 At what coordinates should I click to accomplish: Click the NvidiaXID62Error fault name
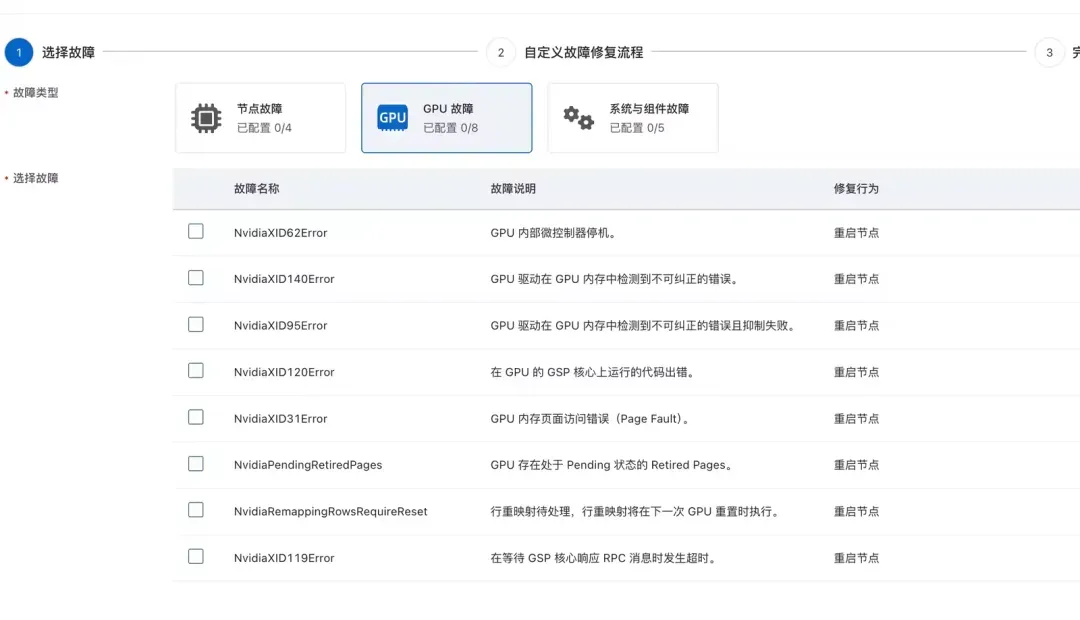point(280,233)
